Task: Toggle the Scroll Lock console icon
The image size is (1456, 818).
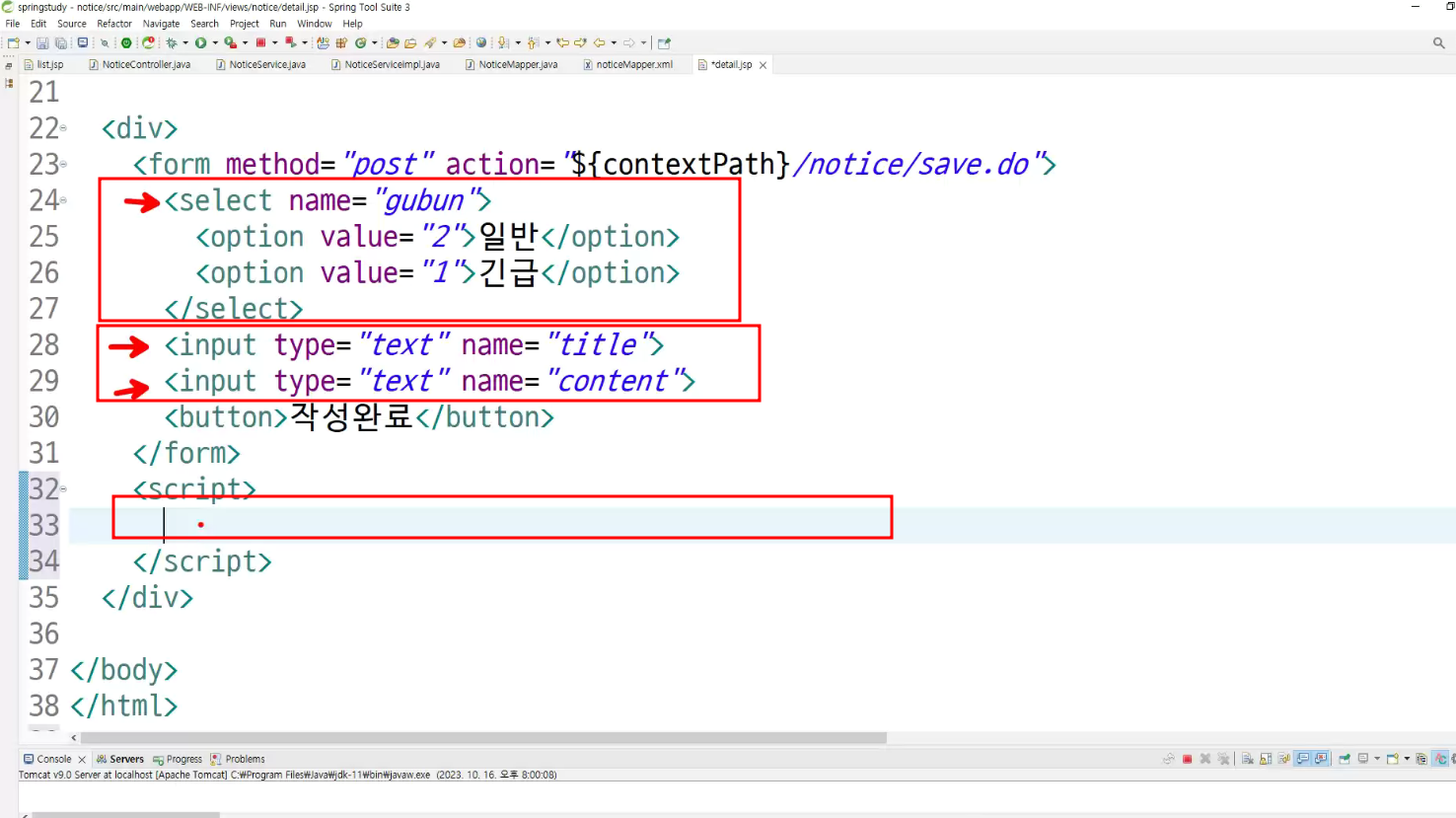Action: (1266, 759)
